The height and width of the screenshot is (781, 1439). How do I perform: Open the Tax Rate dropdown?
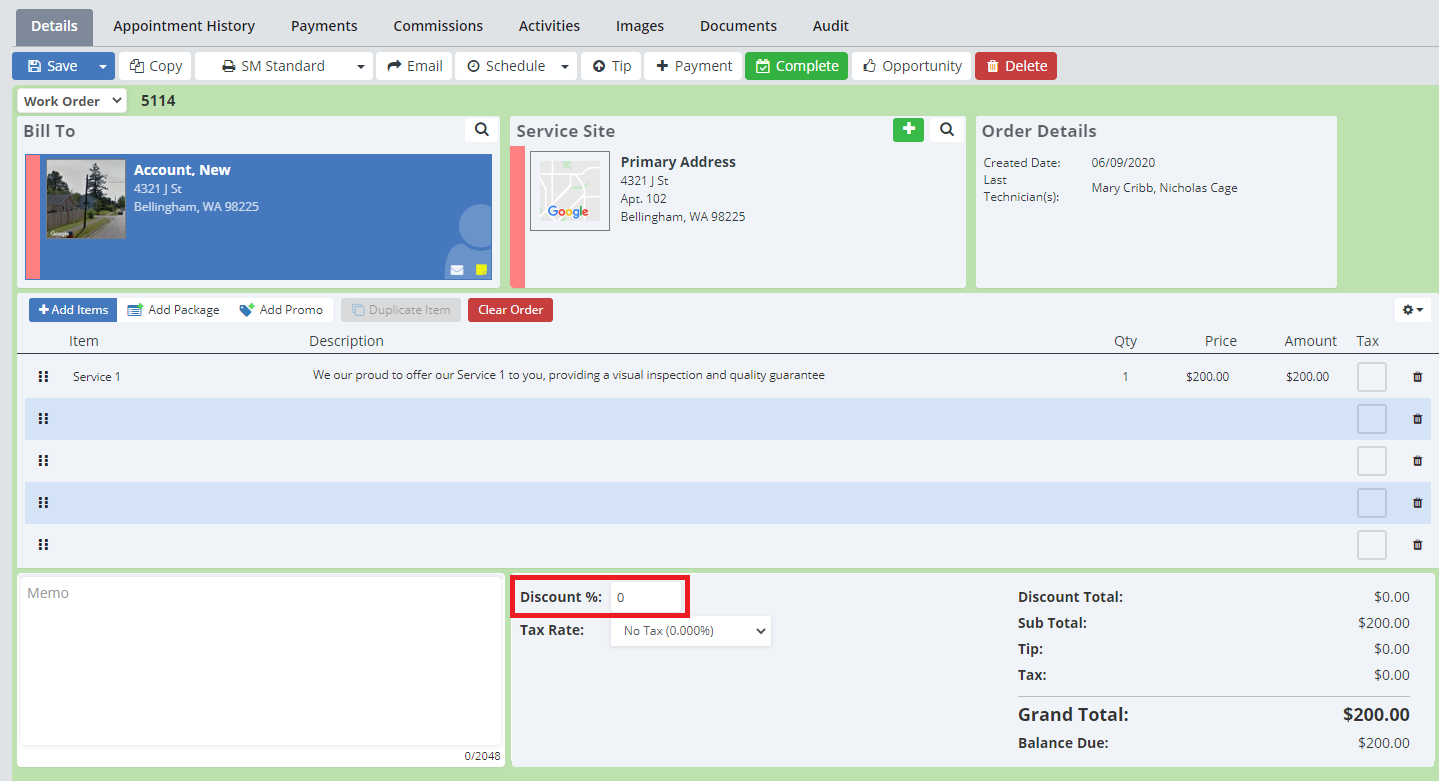point(691,631)
